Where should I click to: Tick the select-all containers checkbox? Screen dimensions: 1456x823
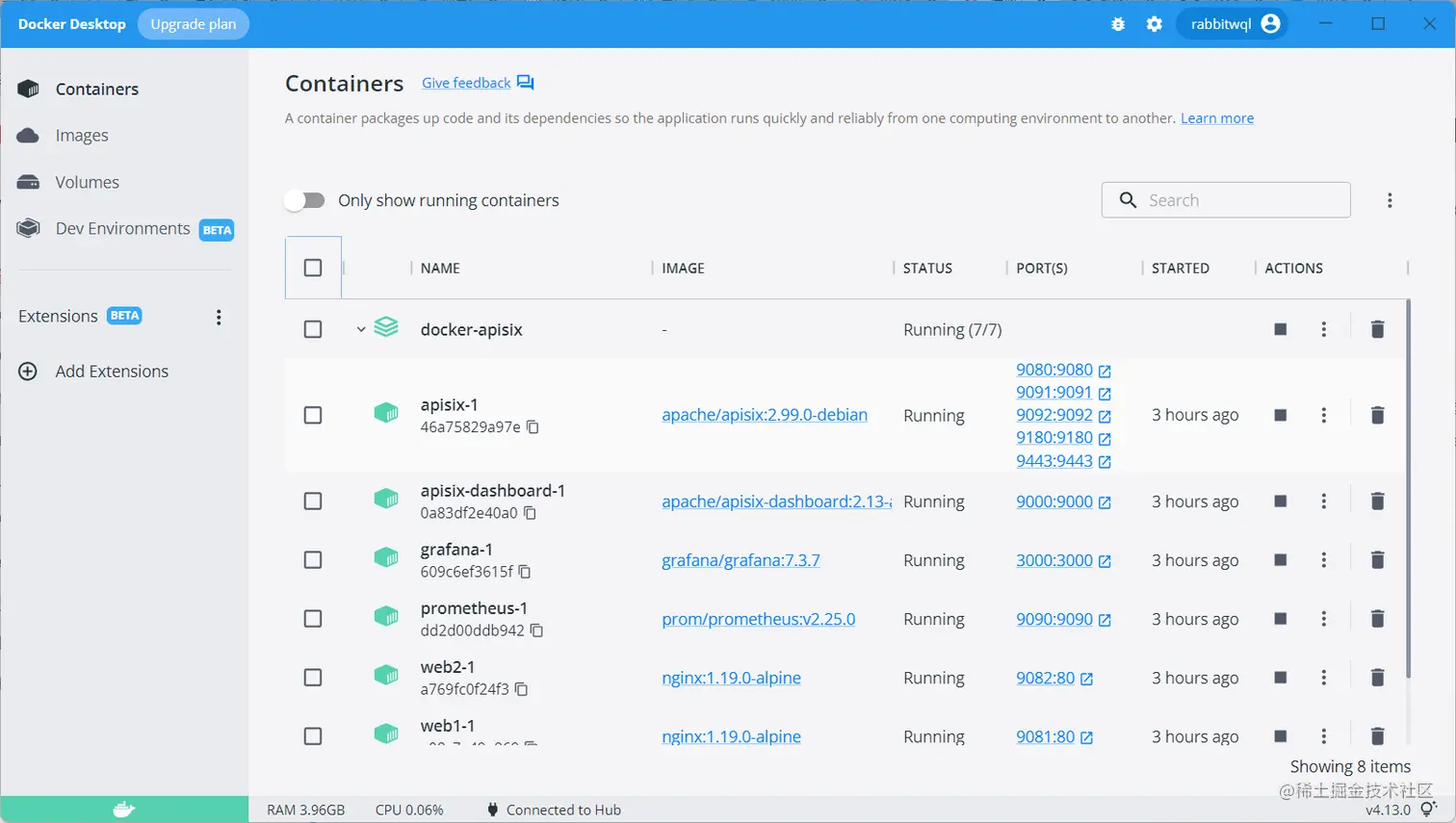tap(313, 268)
